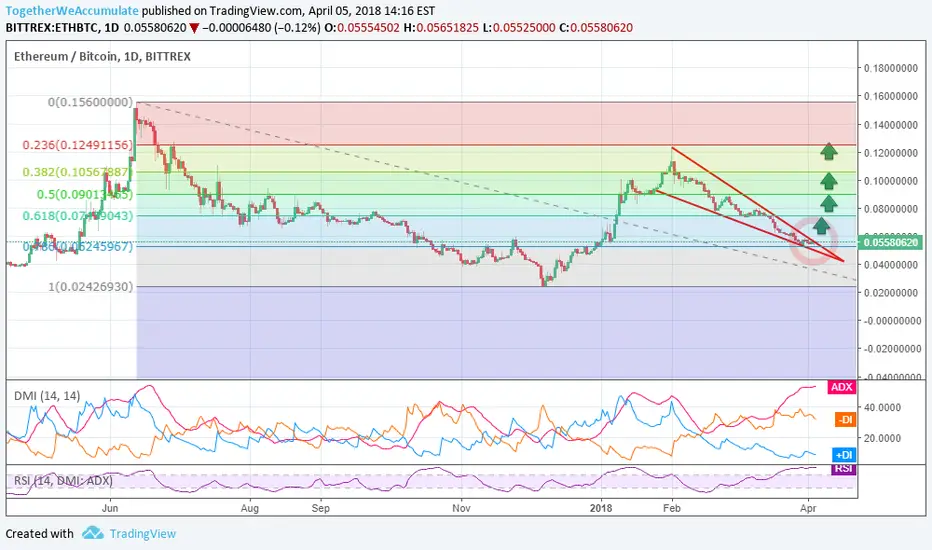Click the ADX indicator label
Image resolution: width=932 pixels, height=550 pixels.
point(841,387)
